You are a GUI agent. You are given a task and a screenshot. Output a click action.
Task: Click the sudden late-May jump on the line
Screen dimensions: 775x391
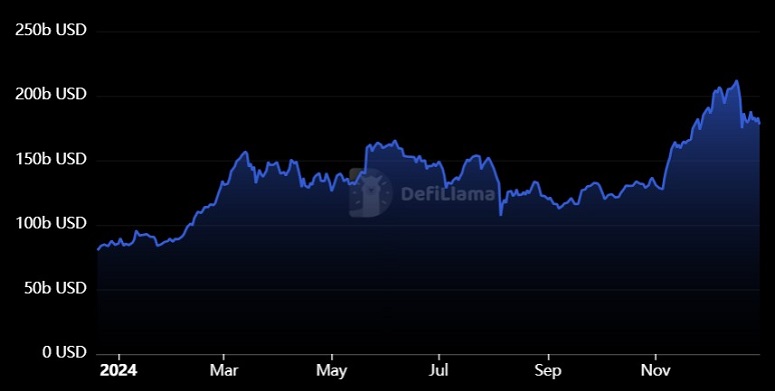(366, 158)
